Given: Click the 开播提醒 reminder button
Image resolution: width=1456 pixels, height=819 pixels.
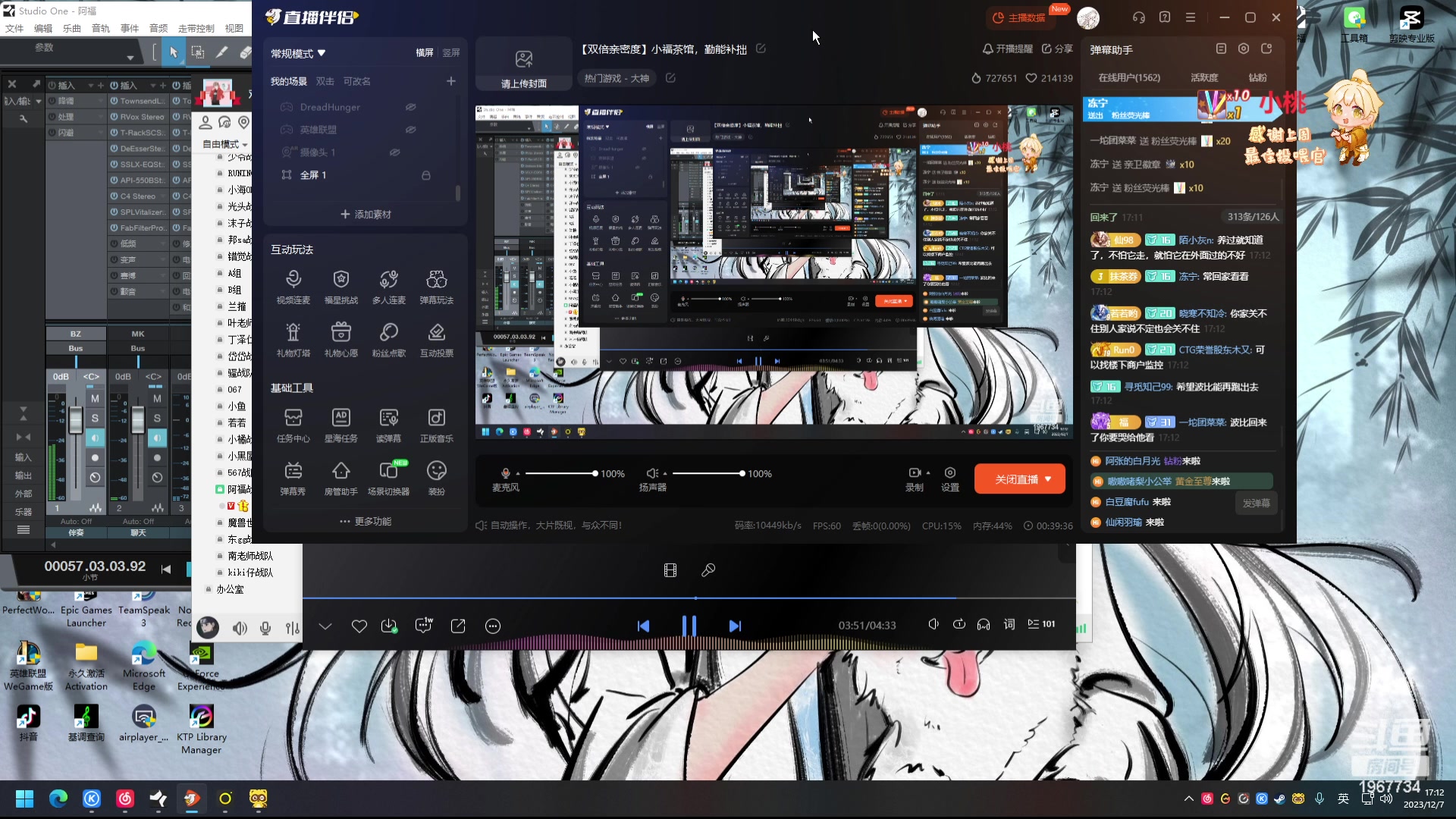Looking at the screenshot, I should 1007,49.
